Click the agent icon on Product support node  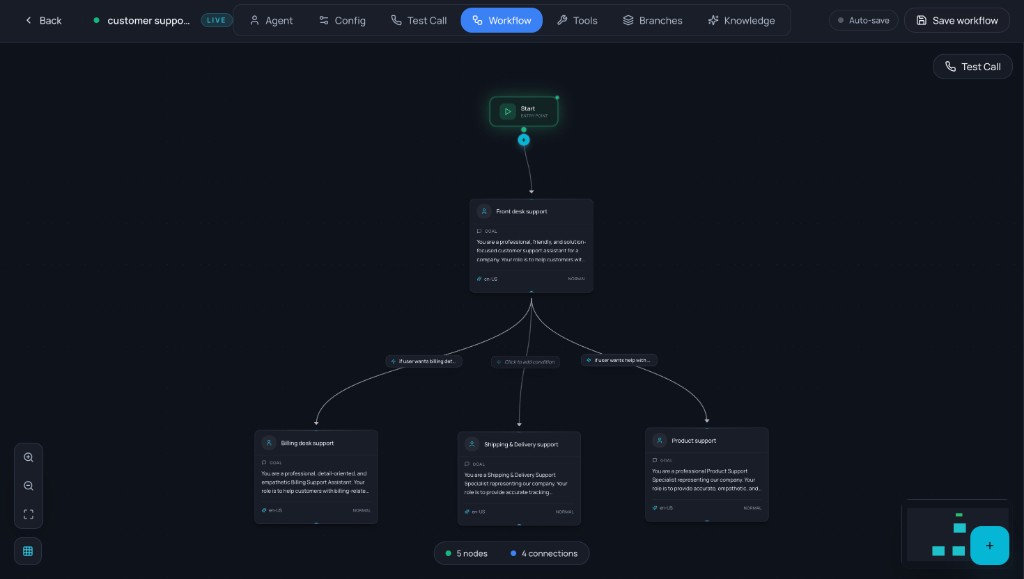[660, 440]
